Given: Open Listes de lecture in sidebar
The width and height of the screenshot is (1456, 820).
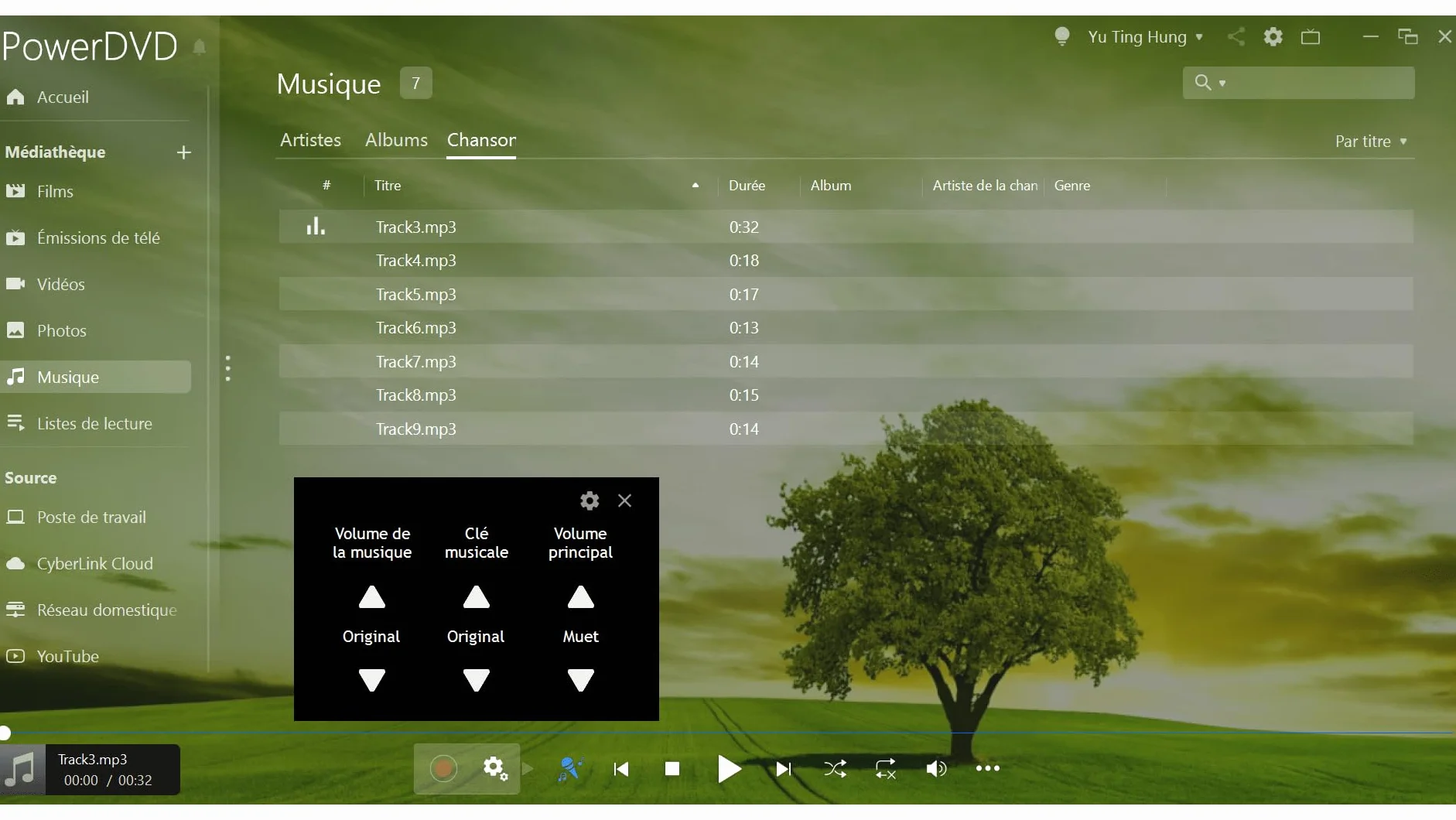Looking at the screenshot, I should (95, 423).
